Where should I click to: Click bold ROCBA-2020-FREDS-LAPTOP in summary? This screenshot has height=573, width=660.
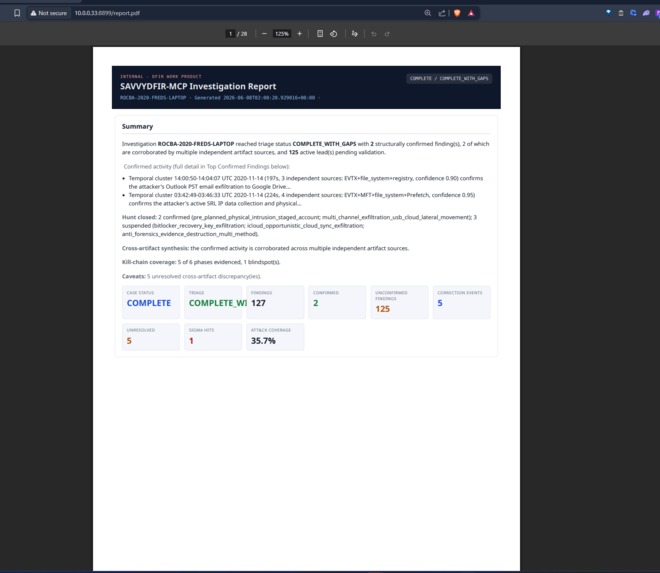tap(196, 144)
